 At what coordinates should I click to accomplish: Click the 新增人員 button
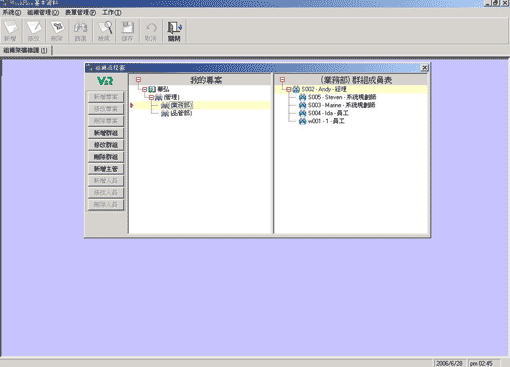coord(106,181)
